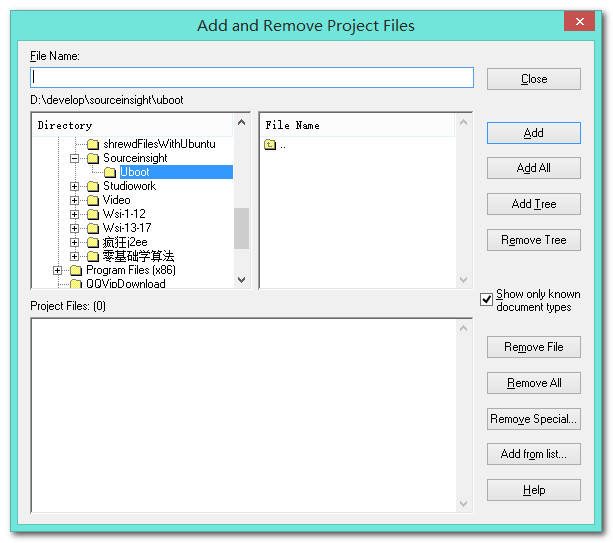Select the 疯狂j2ee folder label

(x=125, y=242)
